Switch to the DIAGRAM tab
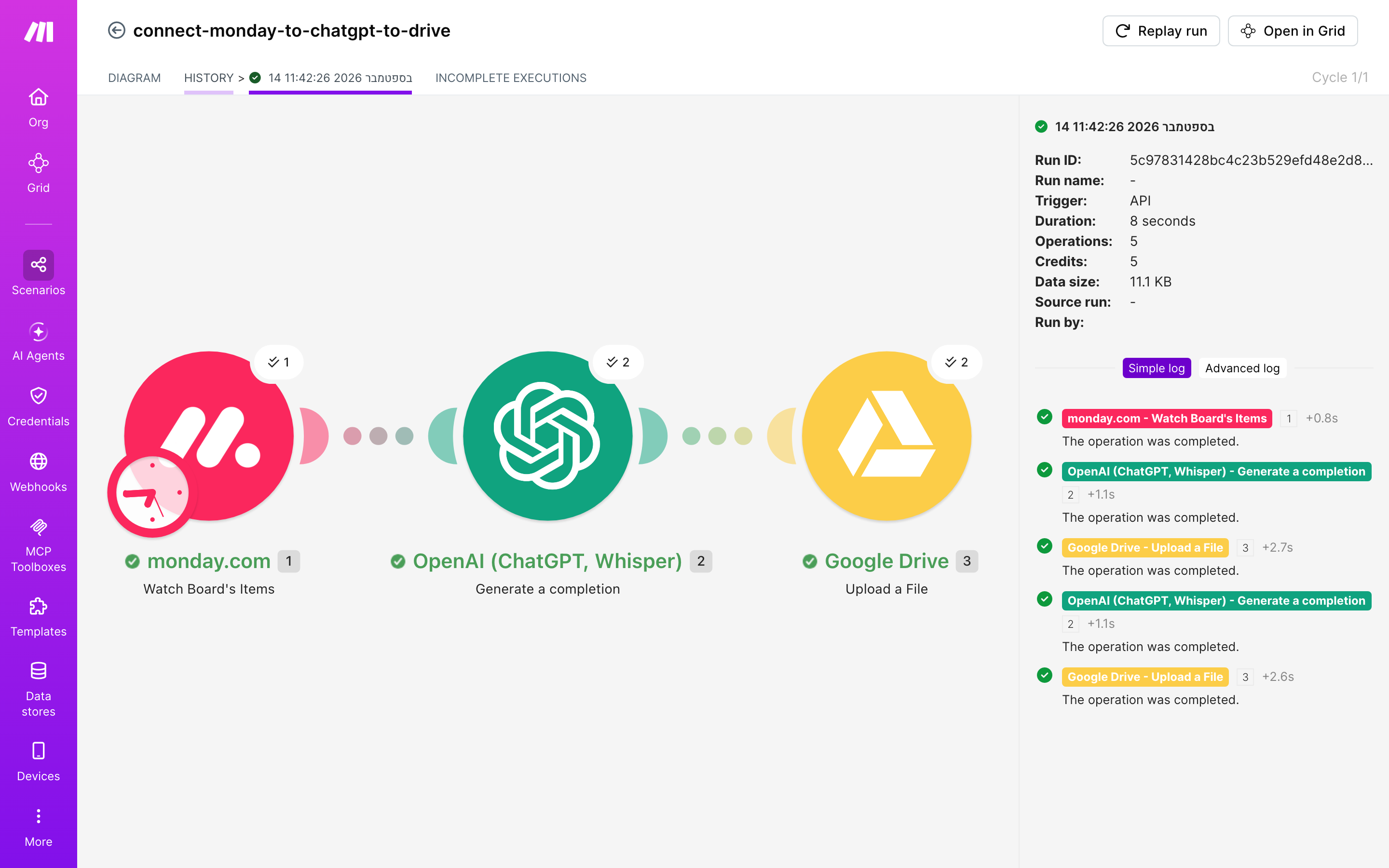1389x868 pixels. pos(134,78)
